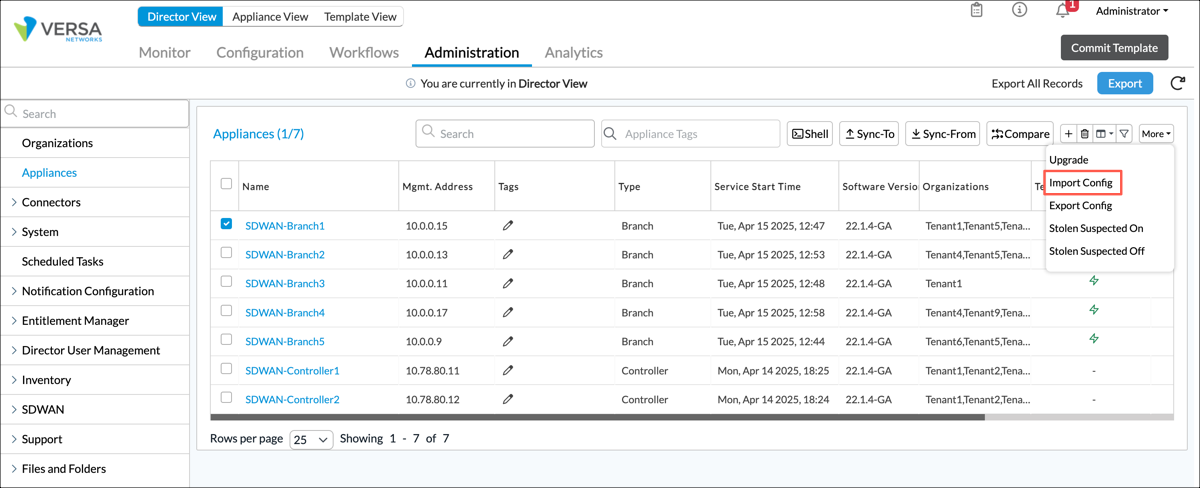Edit tags pencil for SDWAN-Branch3
Image resolution: width=1200 pixels, height=488 pixels.
(x=508, y=284)
